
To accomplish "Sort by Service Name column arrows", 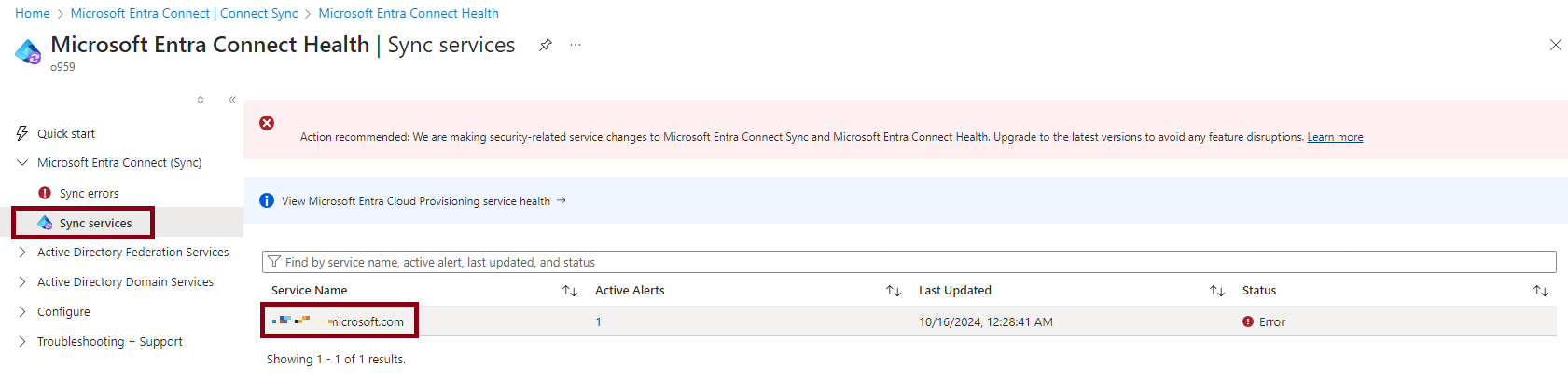I will [570, 291].
